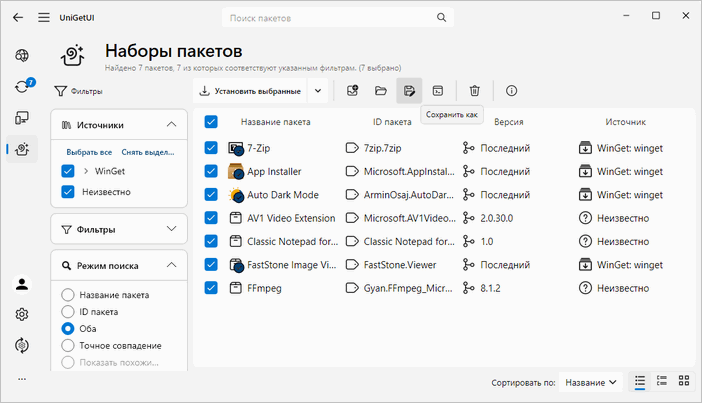This screenshot has width=702, height=403.
Task: Click WinGet: winget source for 7-Zip
Action: click(x=629, y=148)
